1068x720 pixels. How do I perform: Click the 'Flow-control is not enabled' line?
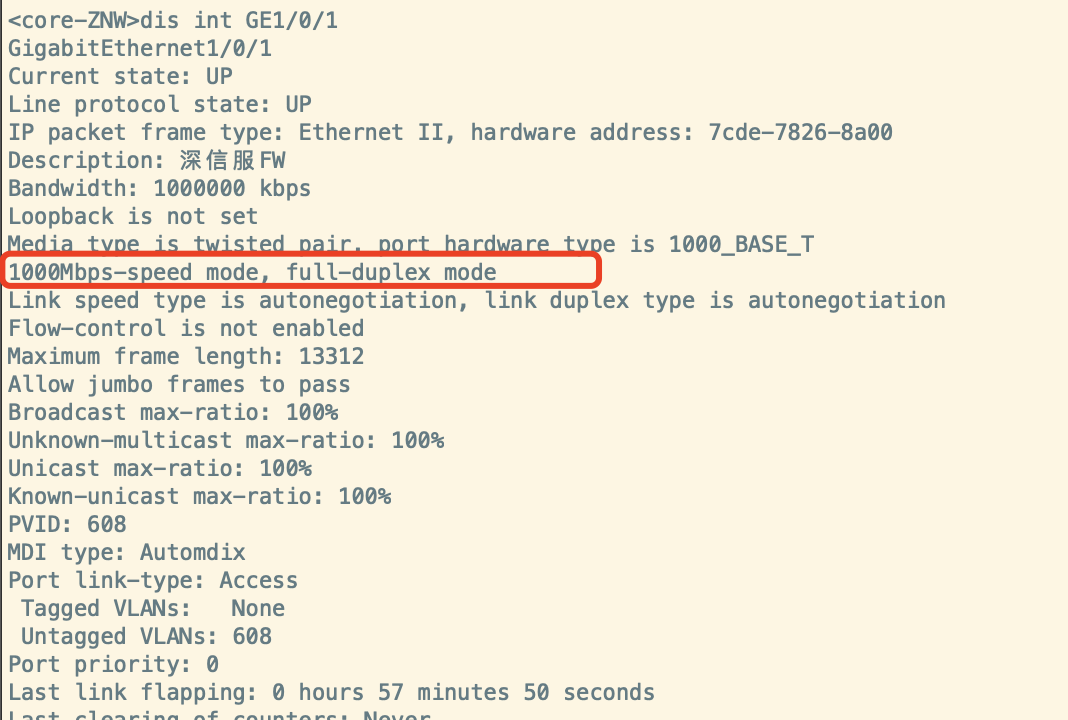pyautogui.click(x=186, y=328)
